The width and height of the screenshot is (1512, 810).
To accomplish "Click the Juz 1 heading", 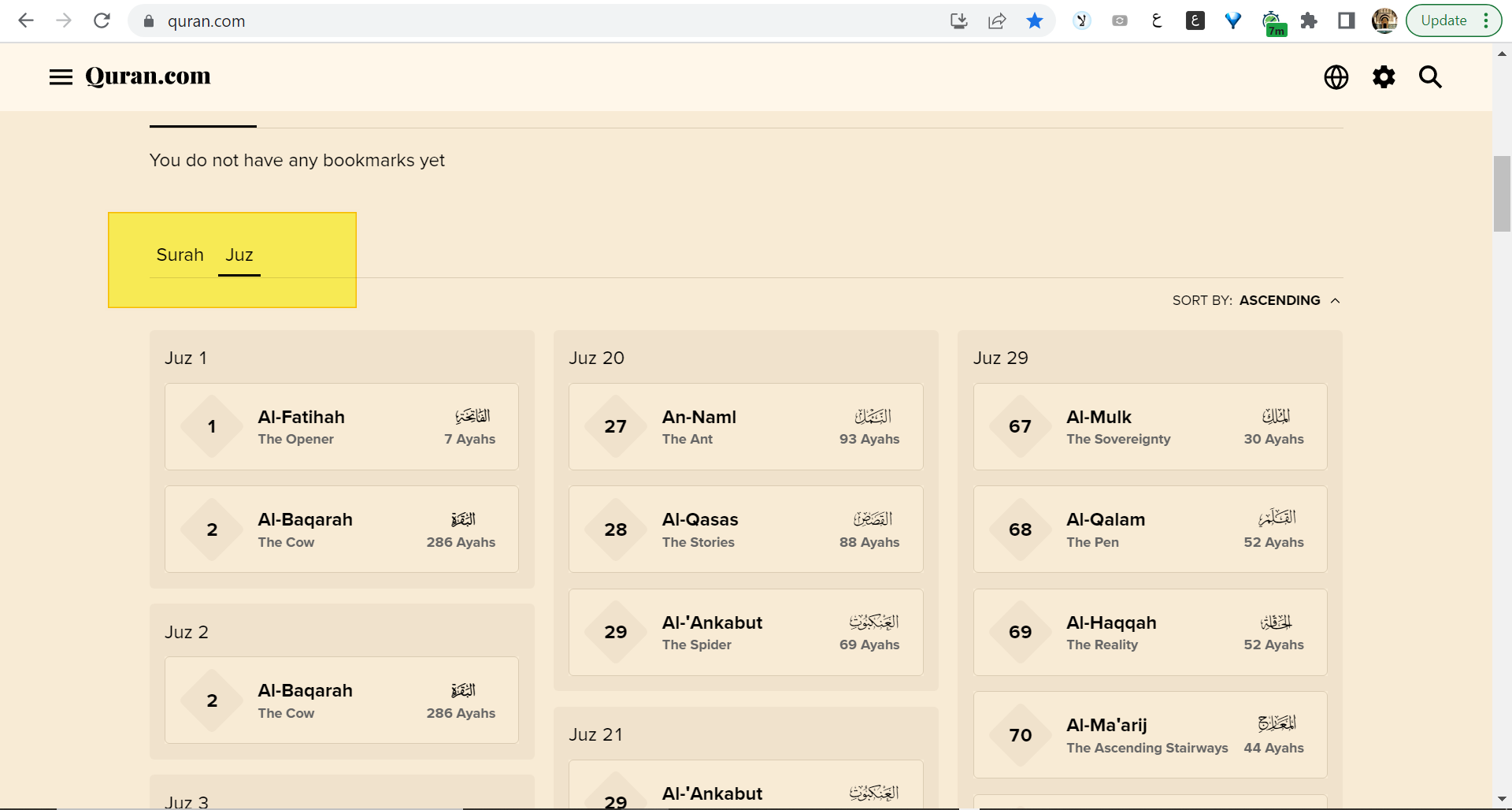I will pyautogui.click(x=186, y=358).
